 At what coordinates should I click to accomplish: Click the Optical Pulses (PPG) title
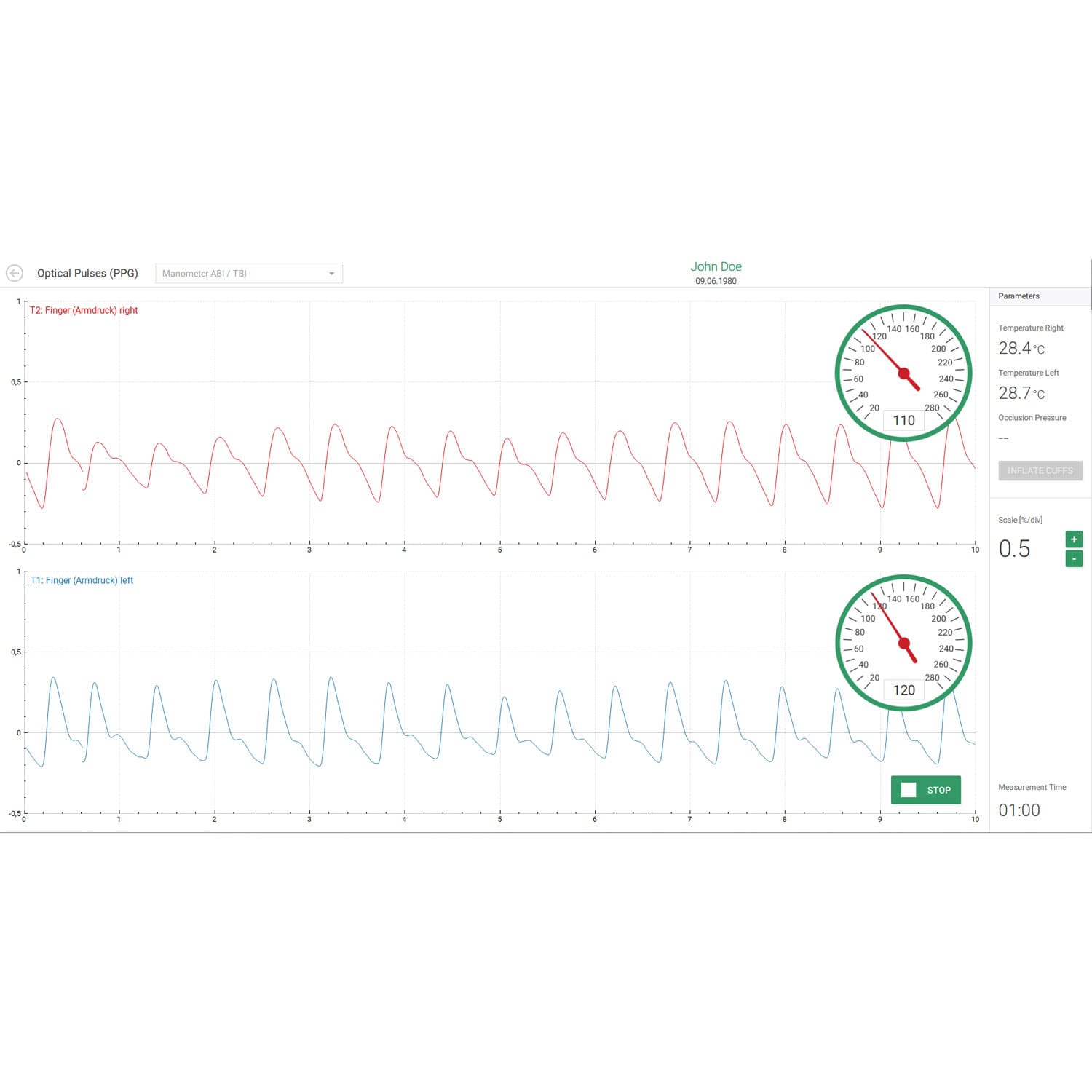(87, 273)
